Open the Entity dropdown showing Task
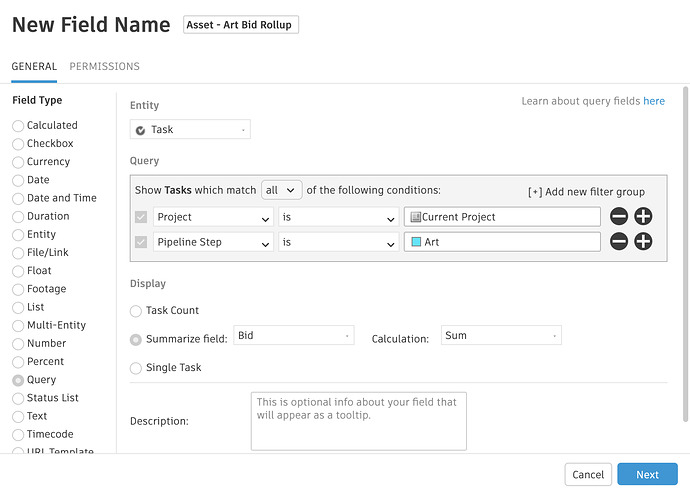 (190, 130)
